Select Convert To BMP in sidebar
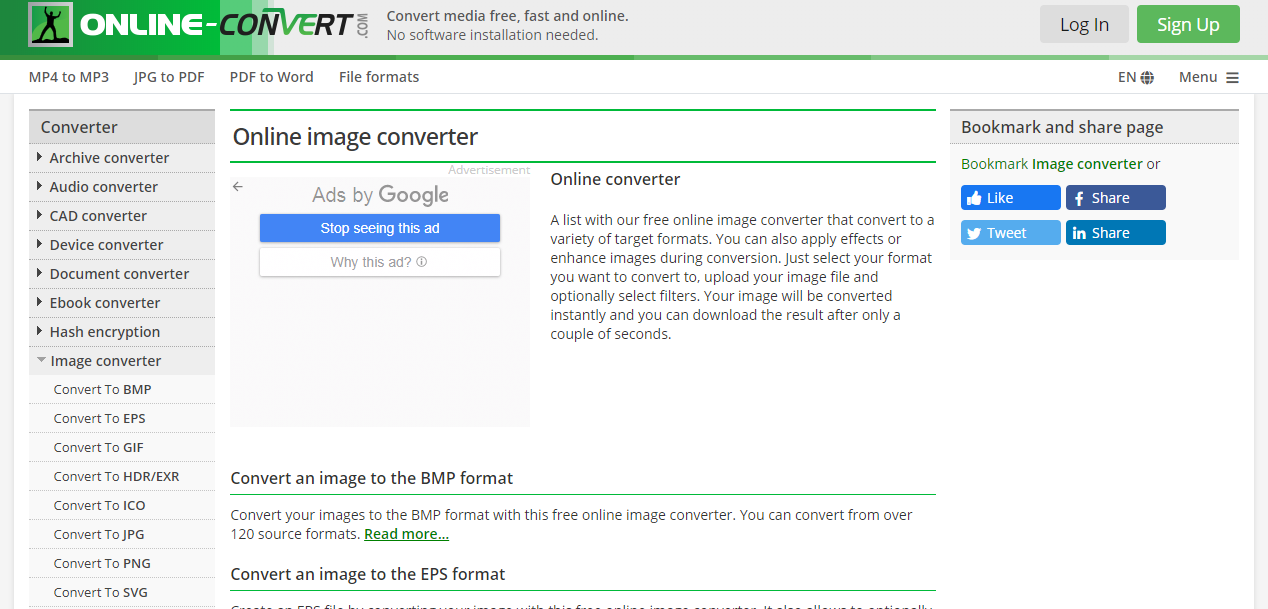 [x=102, y=390]
